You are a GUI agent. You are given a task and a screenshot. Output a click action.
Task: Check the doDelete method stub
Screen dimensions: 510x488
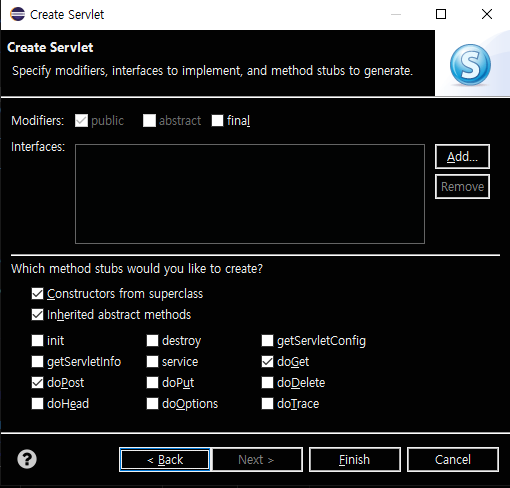tap(267, 383)
